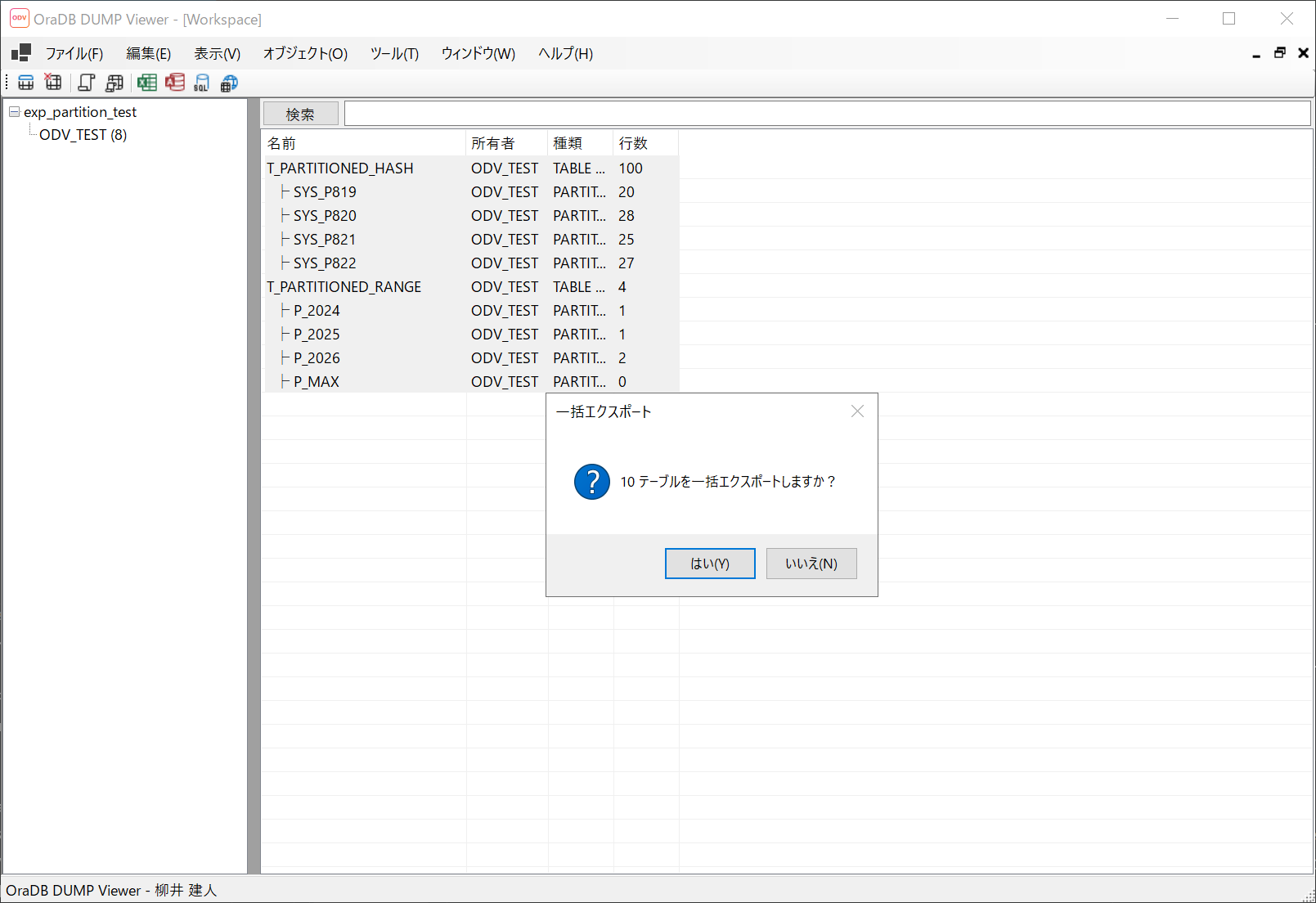Generate SQL with the SQL database toolbar icon
Image resolution: width=1316 pixels, height=903 pixels.
[x=201, y=82]
